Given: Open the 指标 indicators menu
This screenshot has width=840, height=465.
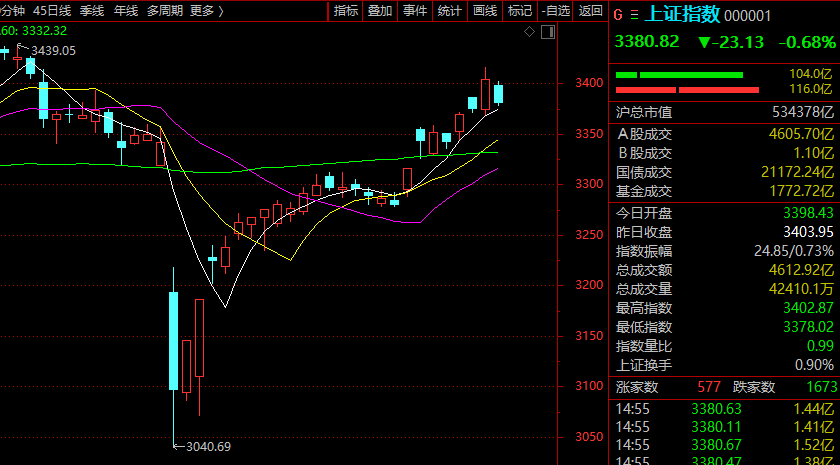Looking at the screenshot, I should [x=346, y=11].
